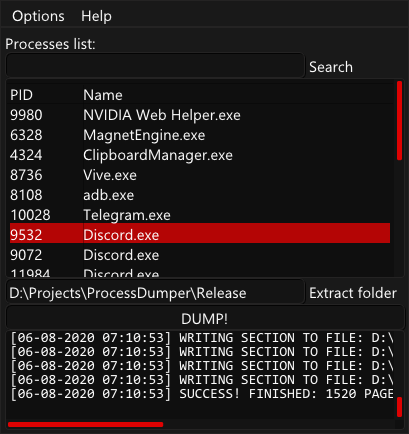Click the extract folder path field
Viewport: 409px width, 434px height.
tap(155, 293)
